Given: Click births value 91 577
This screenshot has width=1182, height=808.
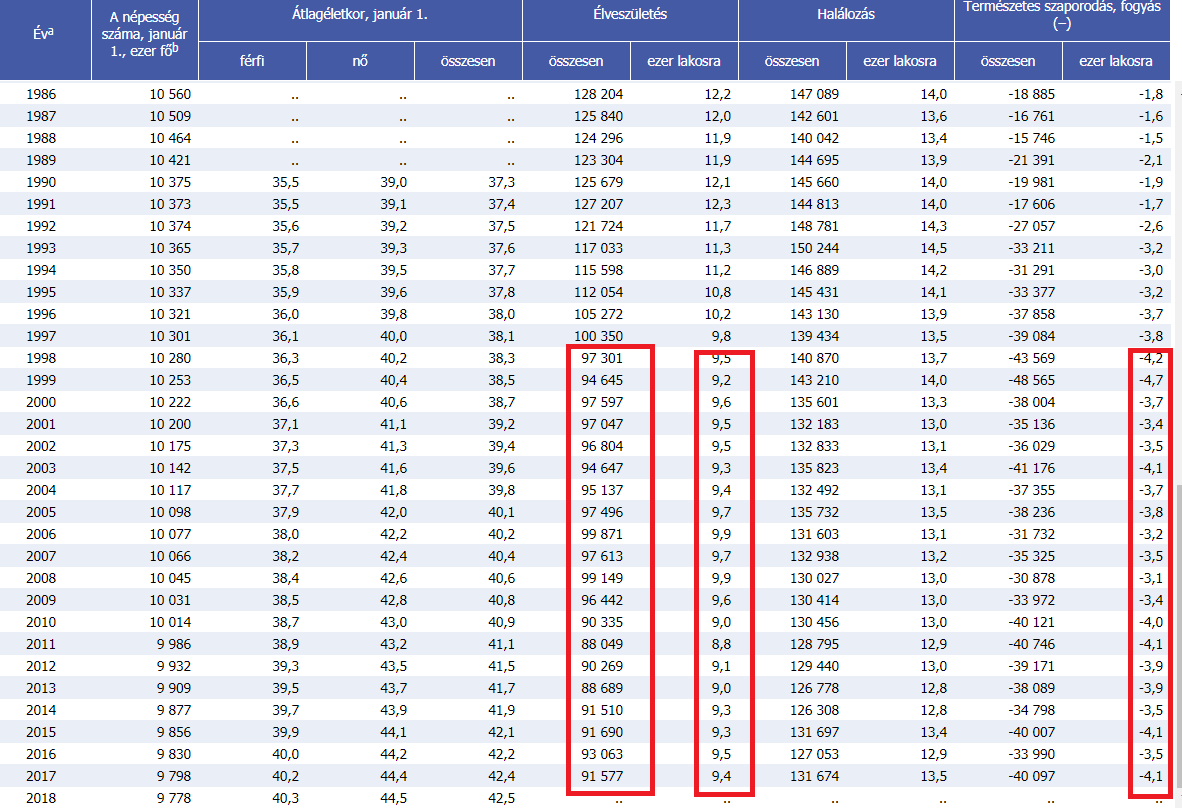Looking at the screenshot, I should [x=602, y=776].
